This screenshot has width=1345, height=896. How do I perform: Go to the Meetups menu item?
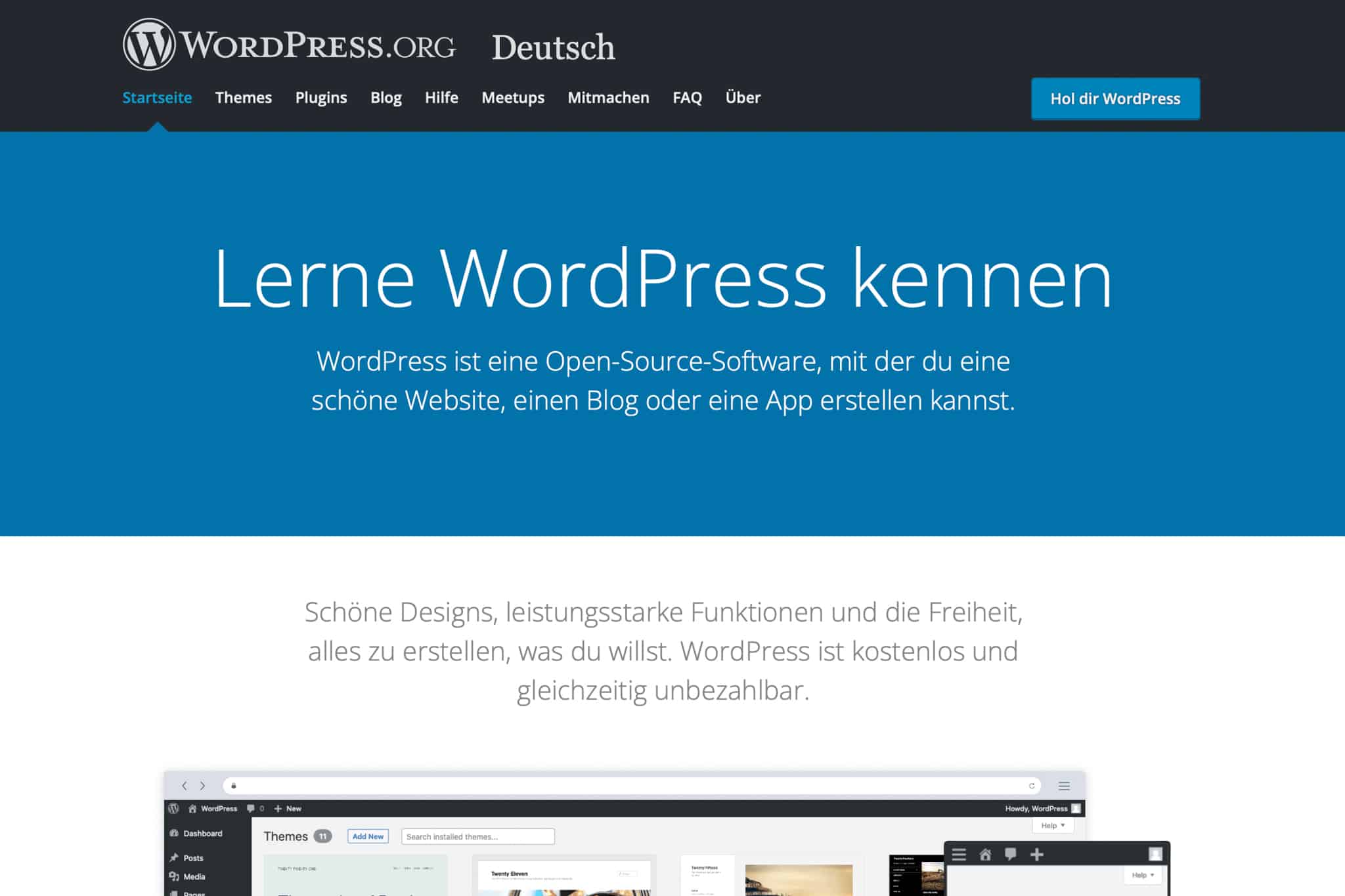tap(513, 98)
